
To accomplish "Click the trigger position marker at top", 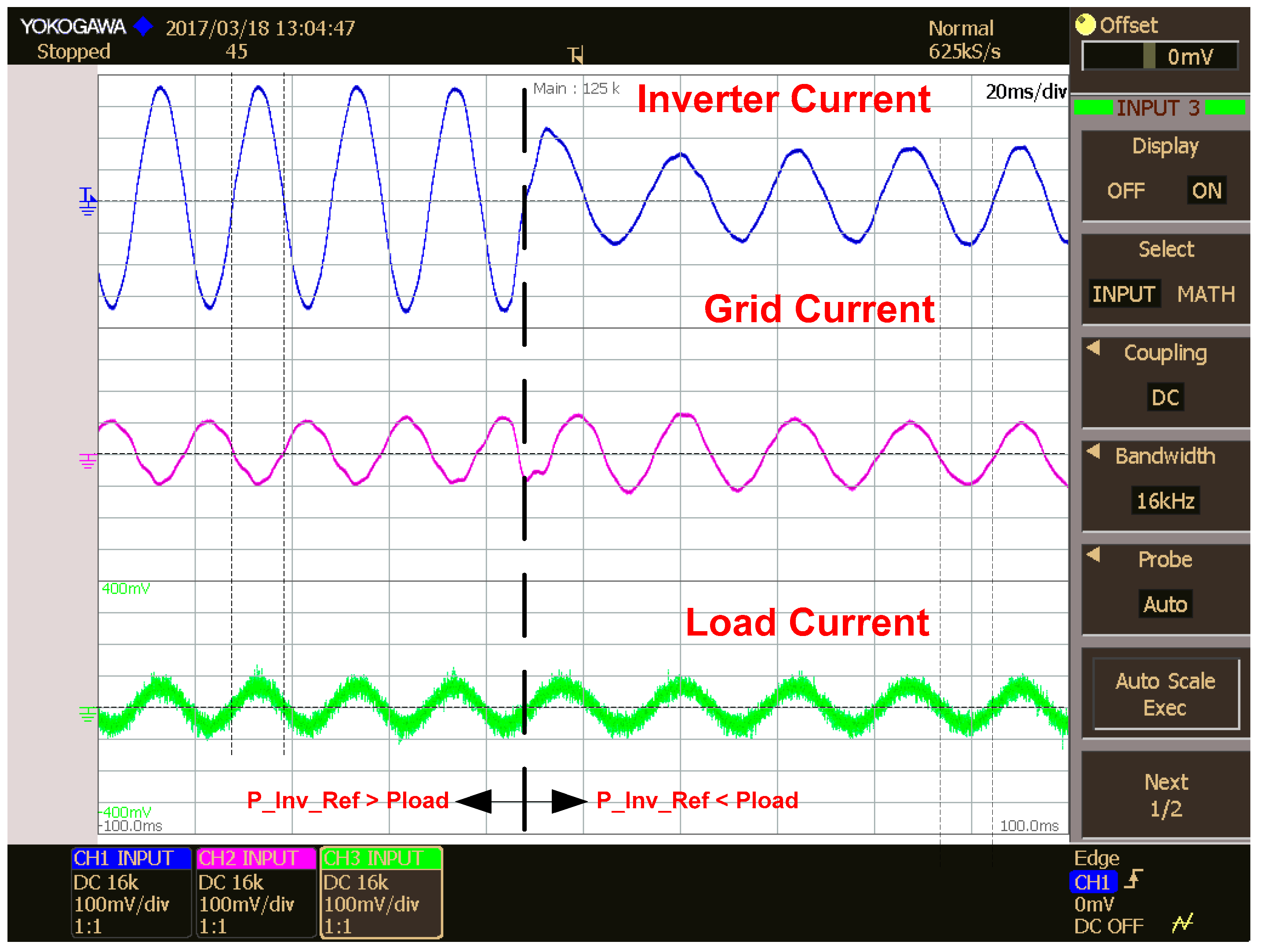I will (x=575, y=55).
